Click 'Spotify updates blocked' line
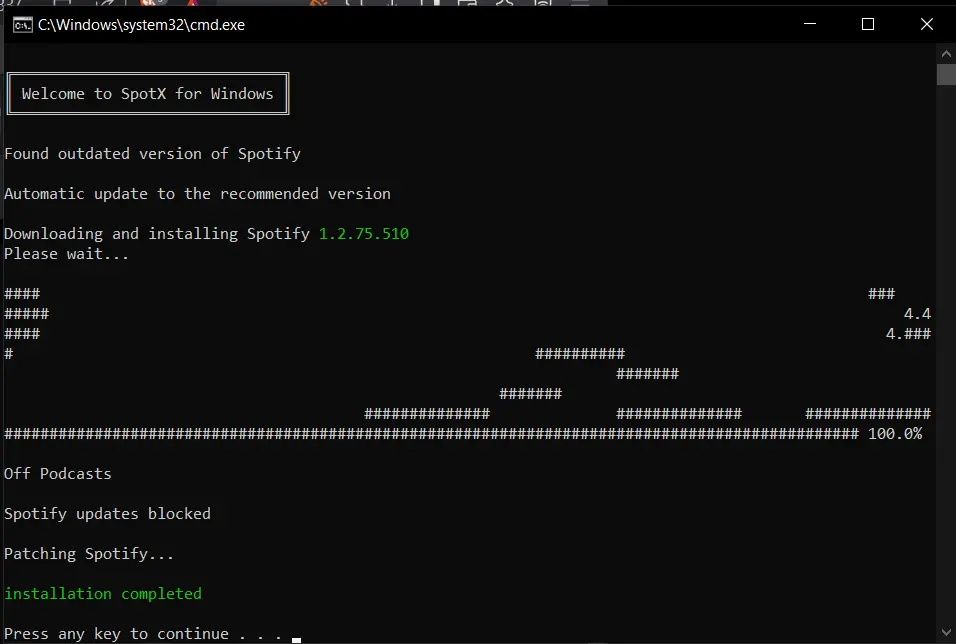The image size is (956, 644). click(107, 513)
